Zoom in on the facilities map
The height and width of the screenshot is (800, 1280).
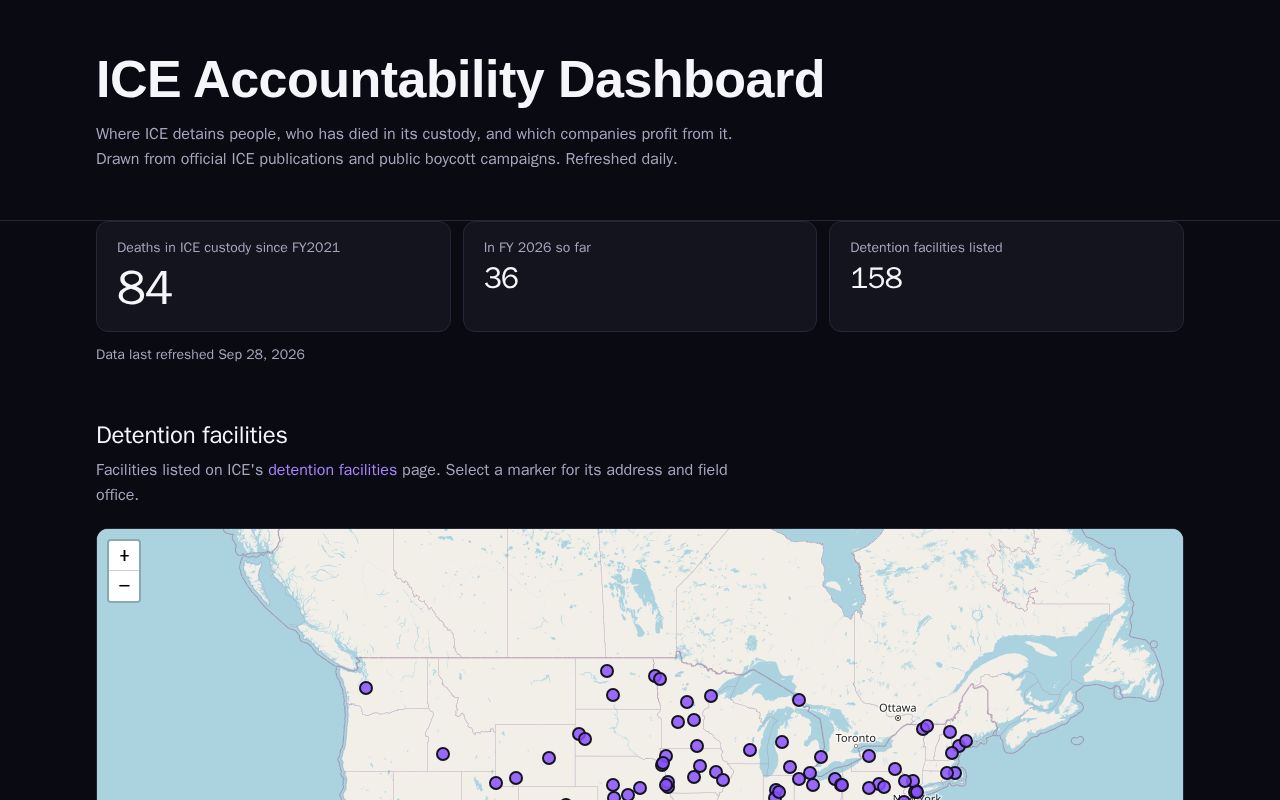pyautogui.click(x=124, y=556)
